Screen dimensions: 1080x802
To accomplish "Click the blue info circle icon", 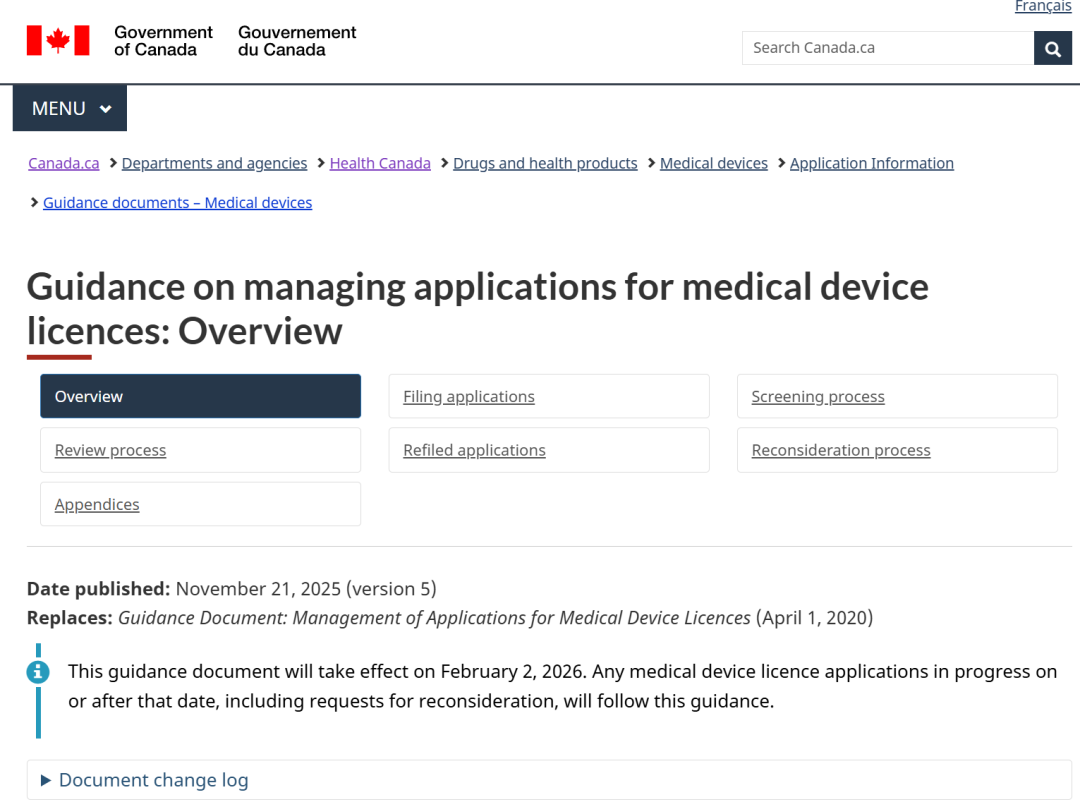I will point(38,672).
